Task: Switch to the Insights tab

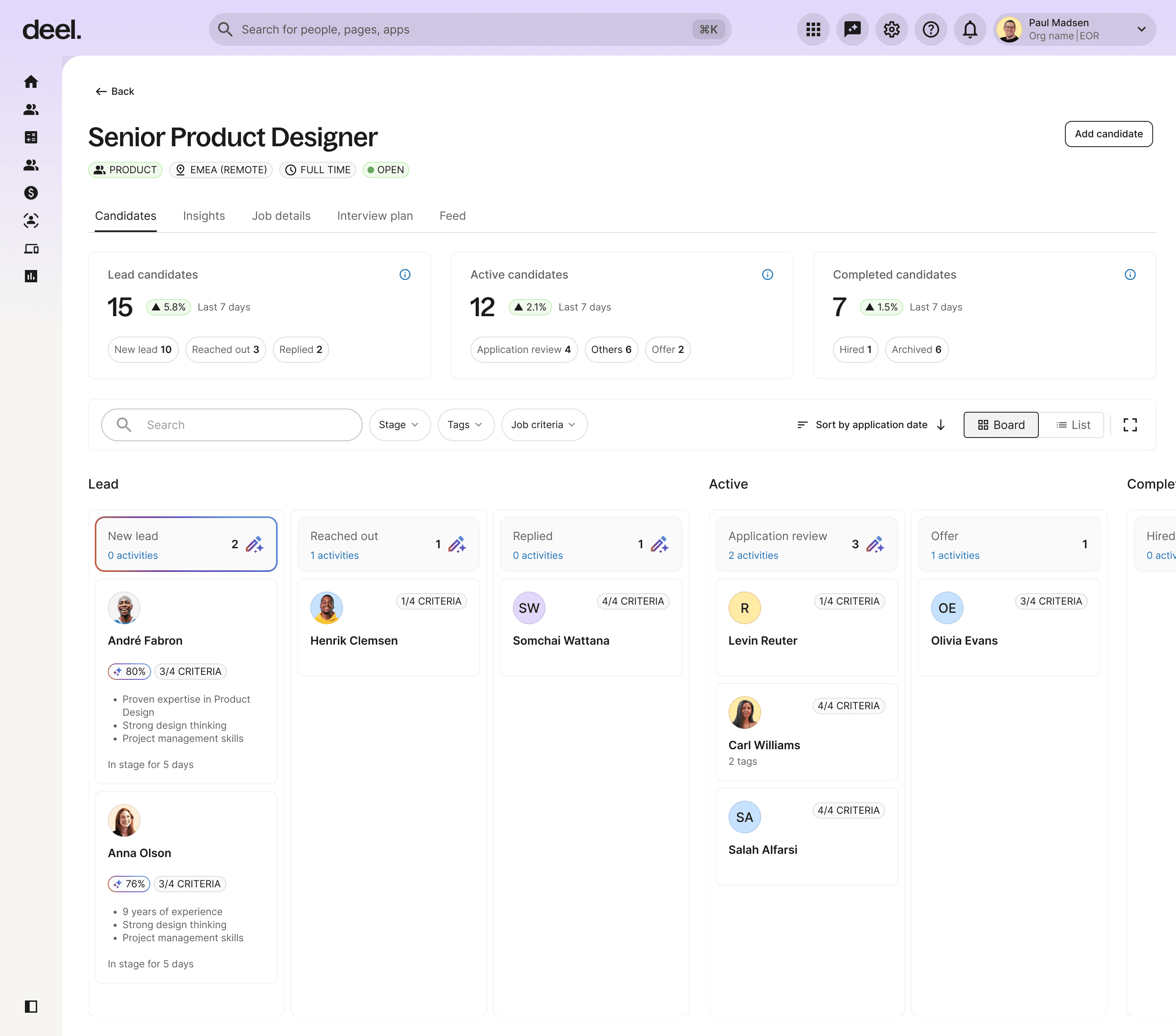Action: [x=204, y=216]
